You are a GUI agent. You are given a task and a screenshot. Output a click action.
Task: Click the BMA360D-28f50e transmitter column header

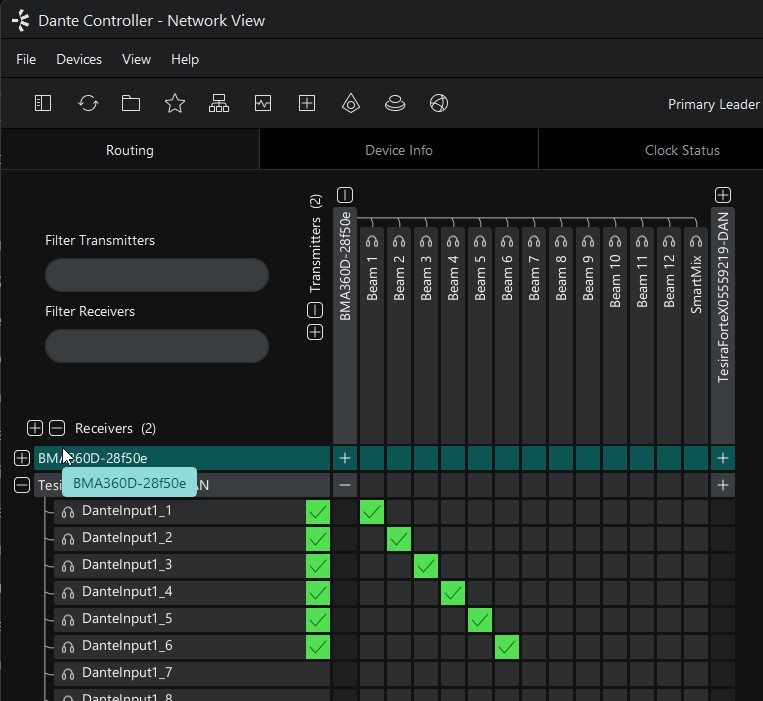pos(345,325)
